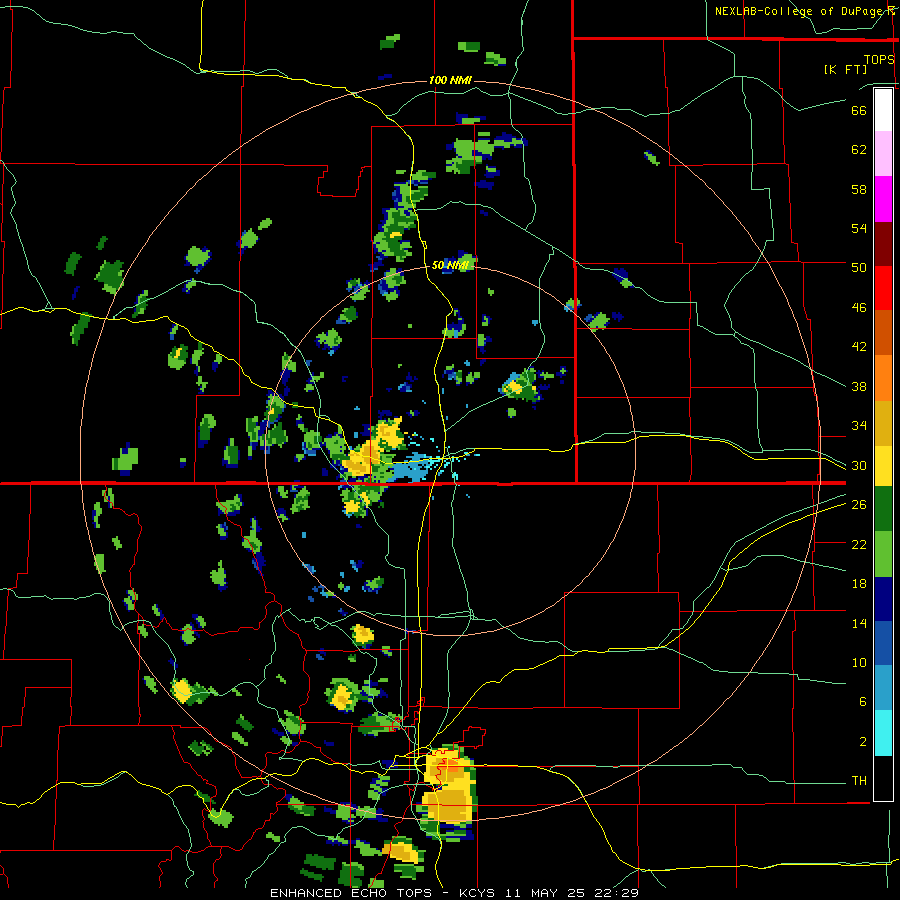Select the light green legend swatch
Viewport: 900px width, 900px height.
883,554
